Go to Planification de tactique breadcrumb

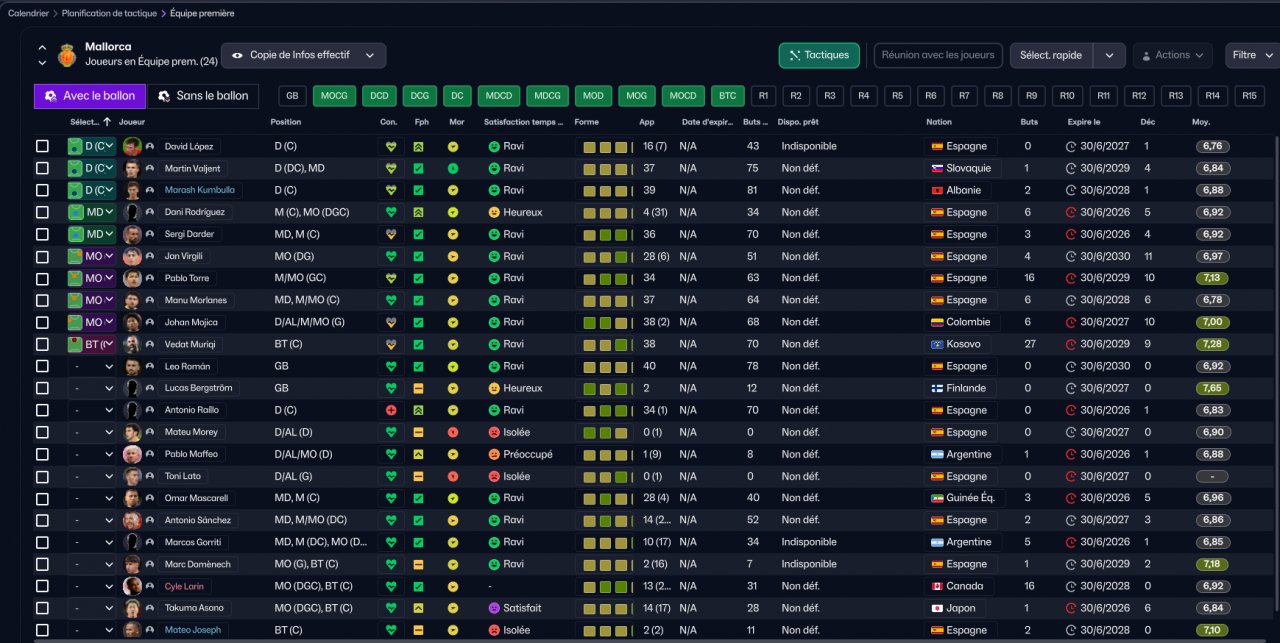click(109, 12)
